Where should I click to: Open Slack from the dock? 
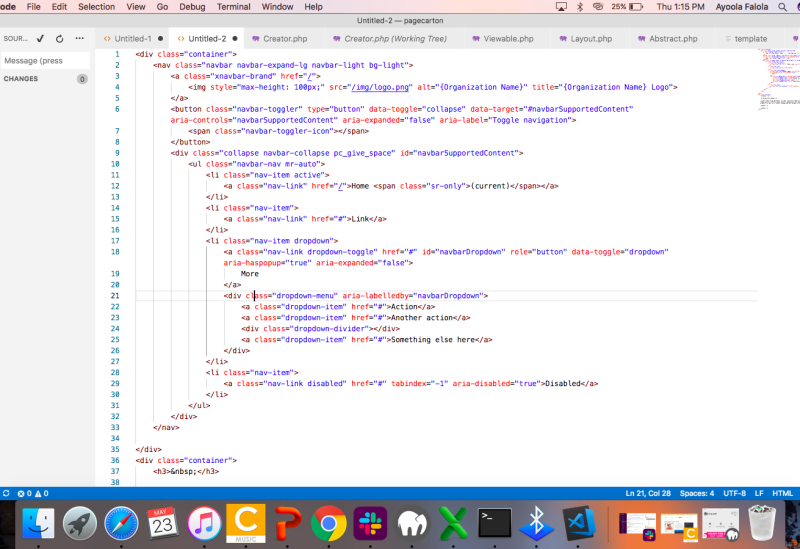pos(370,523)
